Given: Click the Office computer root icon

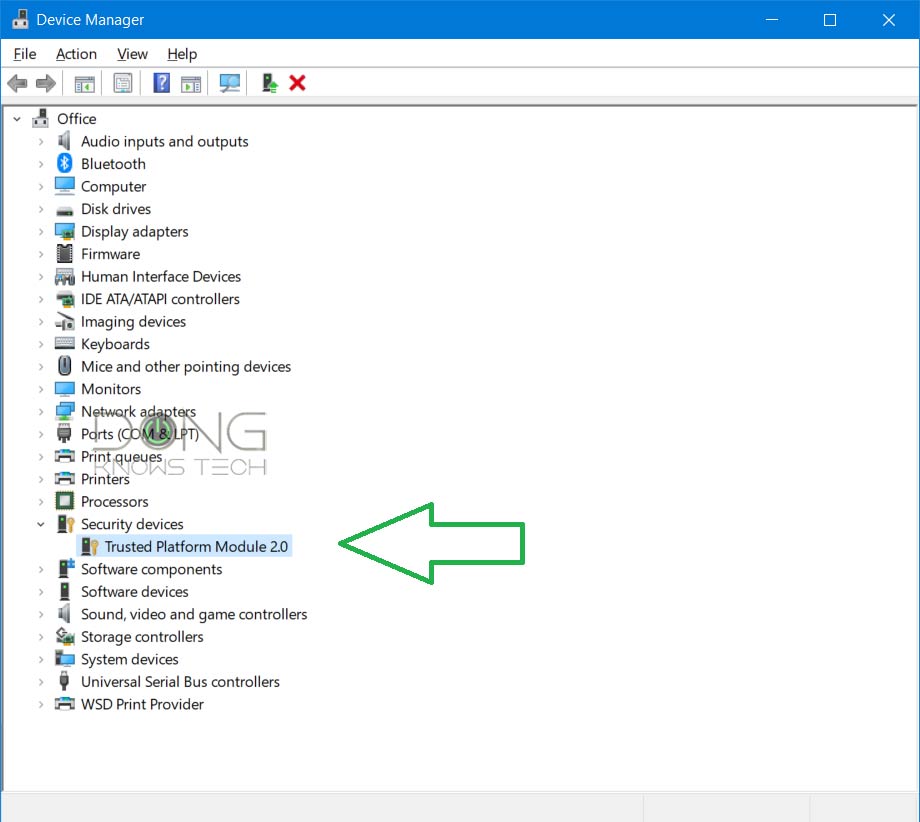Looking at the screenshot, I should 40,118.
